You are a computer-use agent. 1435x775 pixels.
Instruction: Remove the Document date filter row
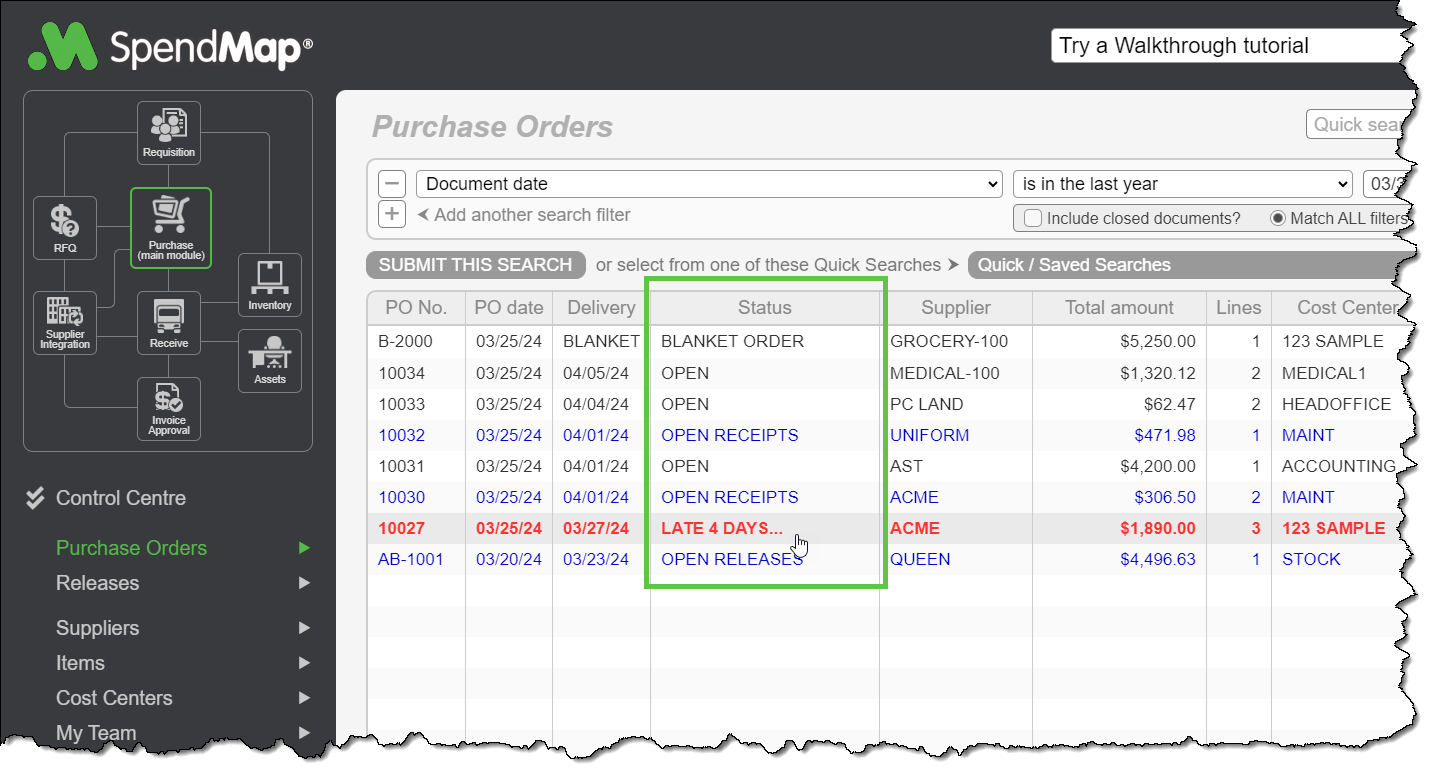(391, 183)
